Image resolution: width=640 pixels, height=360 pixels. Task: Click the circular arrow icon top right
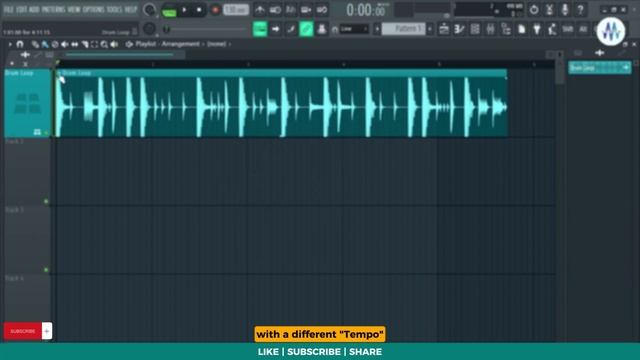(x=533, y=10)
